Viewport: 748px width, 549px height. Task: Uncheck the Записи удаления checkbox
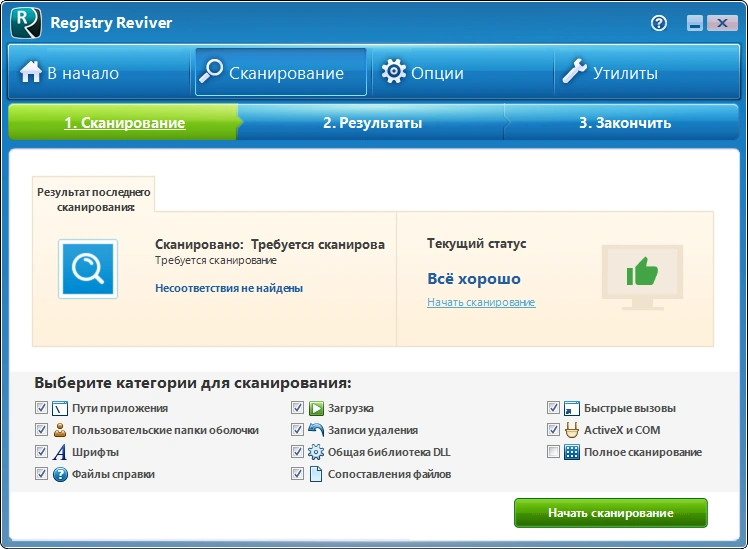point(297,430)
